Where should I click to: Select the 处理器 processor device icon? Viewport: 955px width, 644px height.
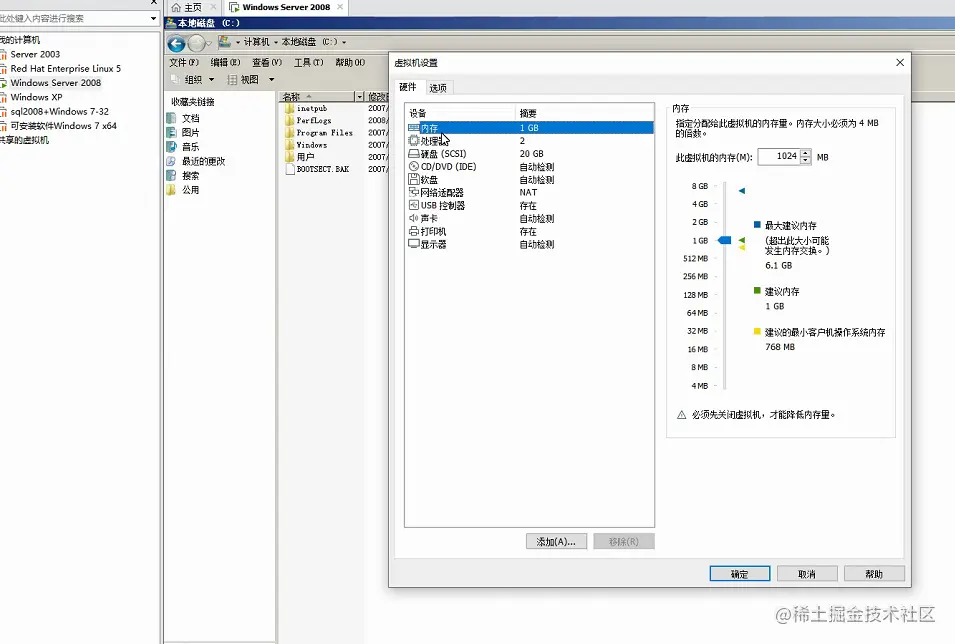pos(414,141)
